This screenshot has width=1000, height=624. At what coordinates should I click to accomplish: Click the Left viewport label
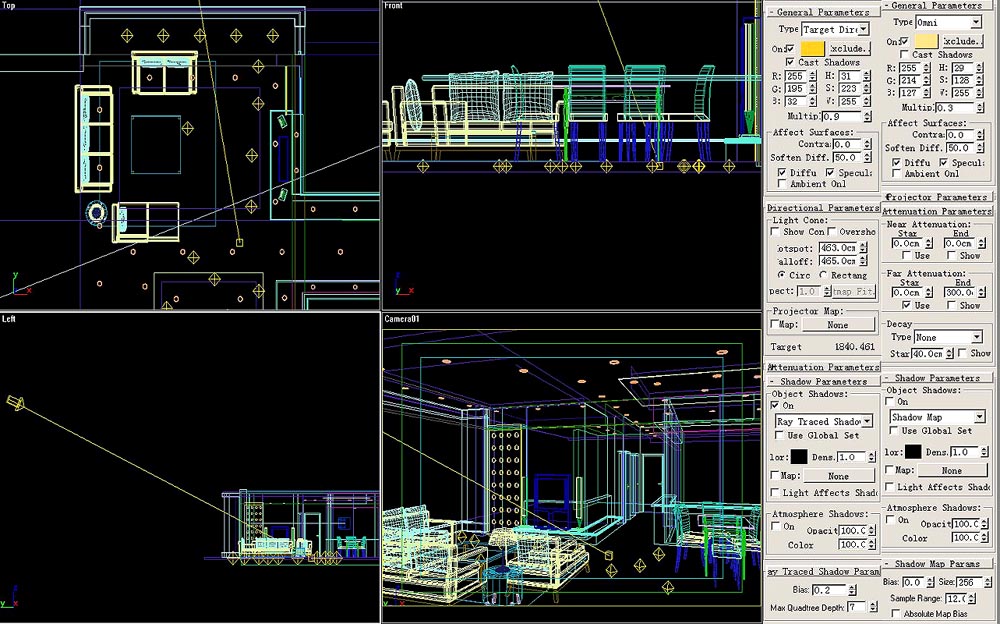9,318
